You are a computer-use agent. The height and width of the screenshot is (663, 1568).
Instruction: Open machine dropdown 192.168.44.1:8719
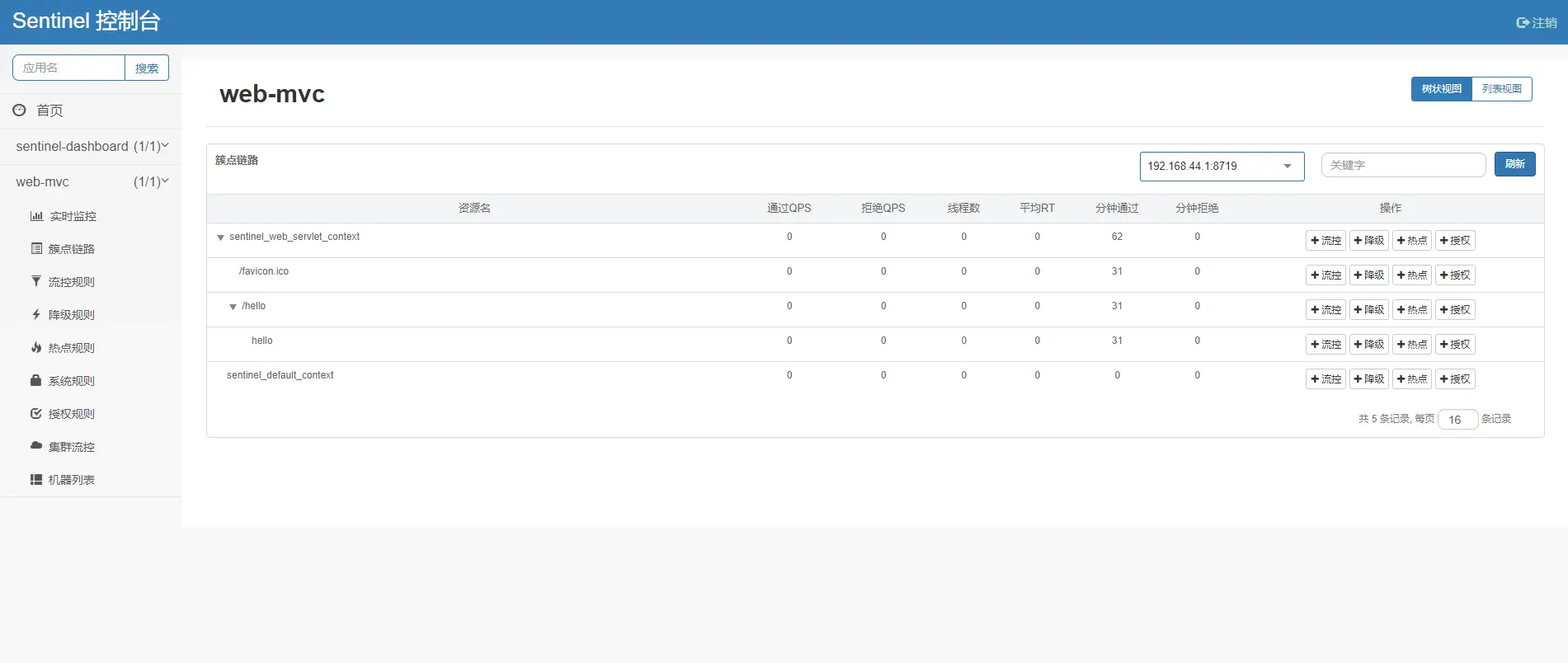click(1222, 166)
